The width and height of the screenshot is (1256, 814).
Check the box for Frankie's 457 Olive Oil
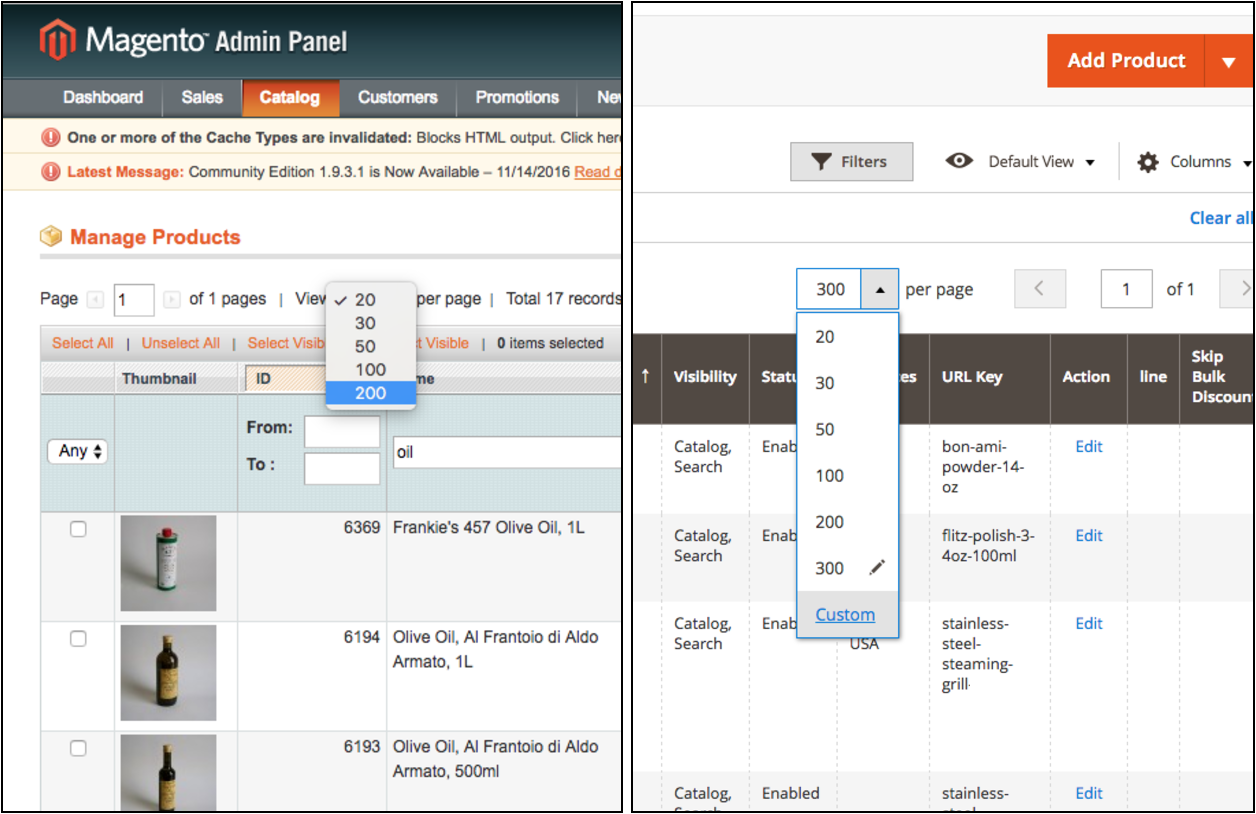coord(78,530)
